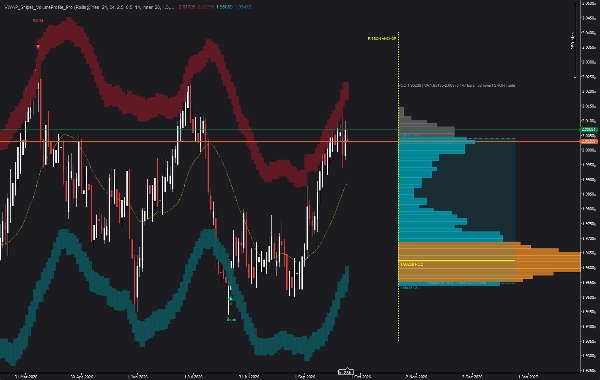Click the boxed date label on the time axis
This screenshot has height=380, width=600.
[x=346, y=372]
